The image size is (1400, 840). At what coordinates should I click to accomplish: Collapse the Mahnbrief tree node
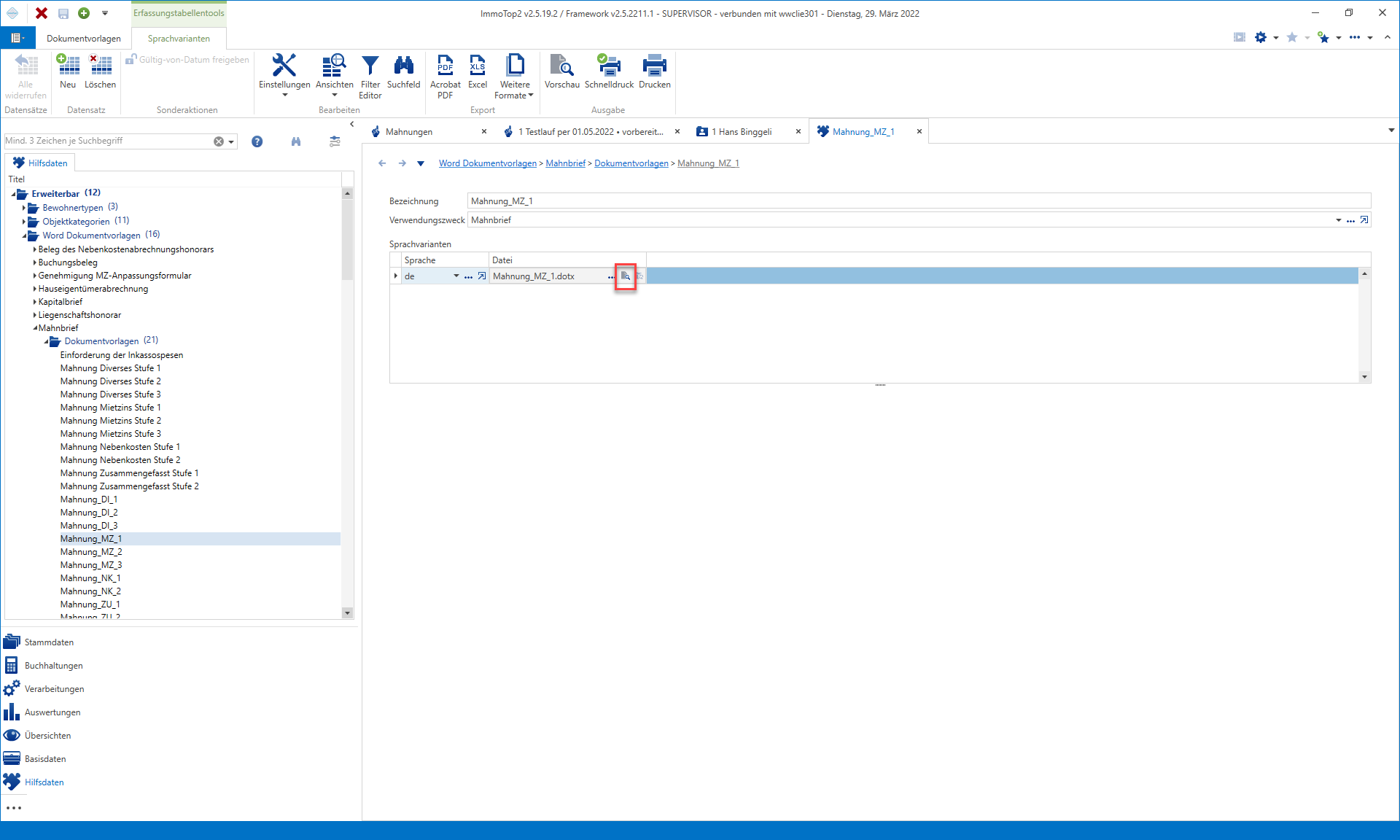(35, 328)
